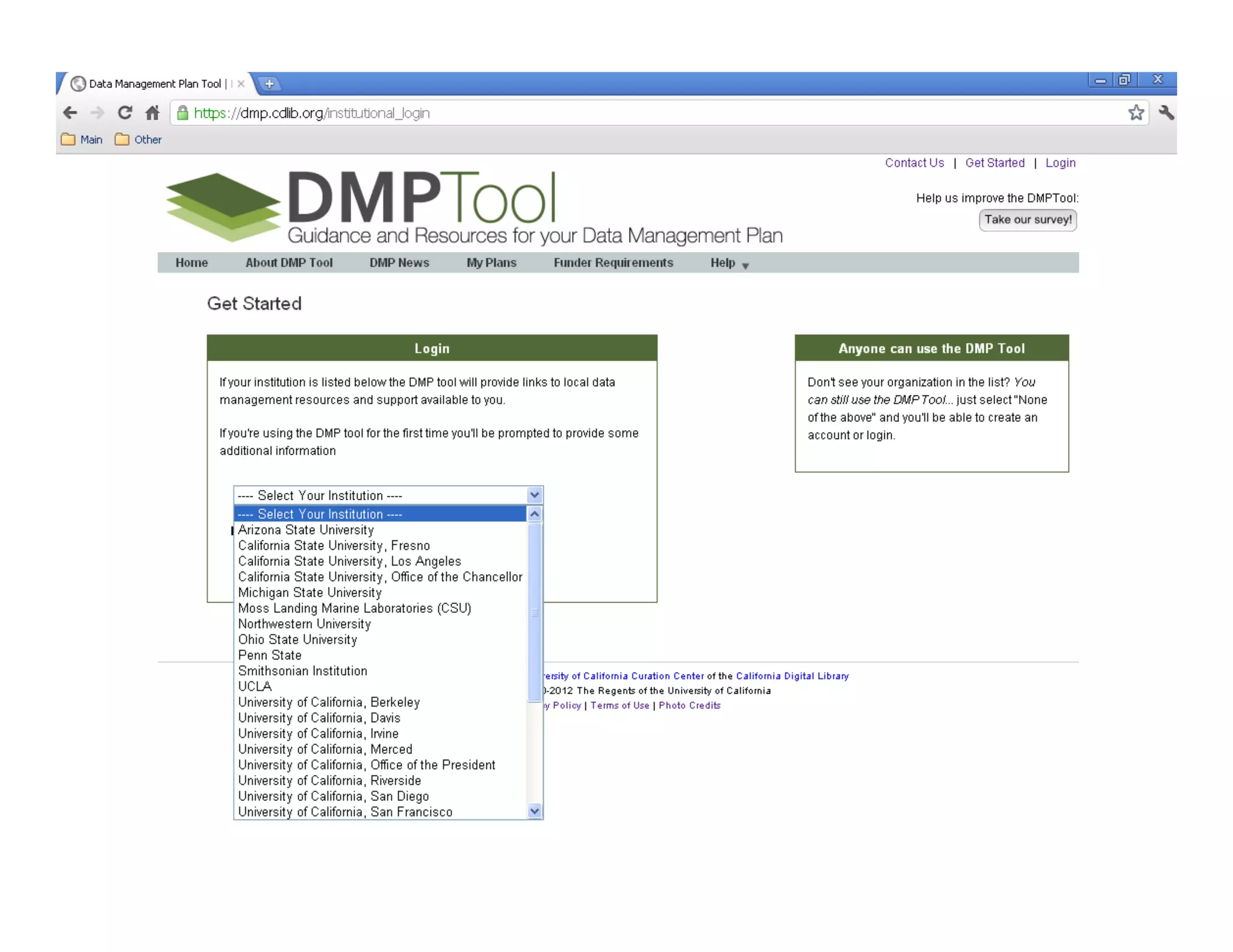Open the Photo Credits footer link

(x=689, y=705)
